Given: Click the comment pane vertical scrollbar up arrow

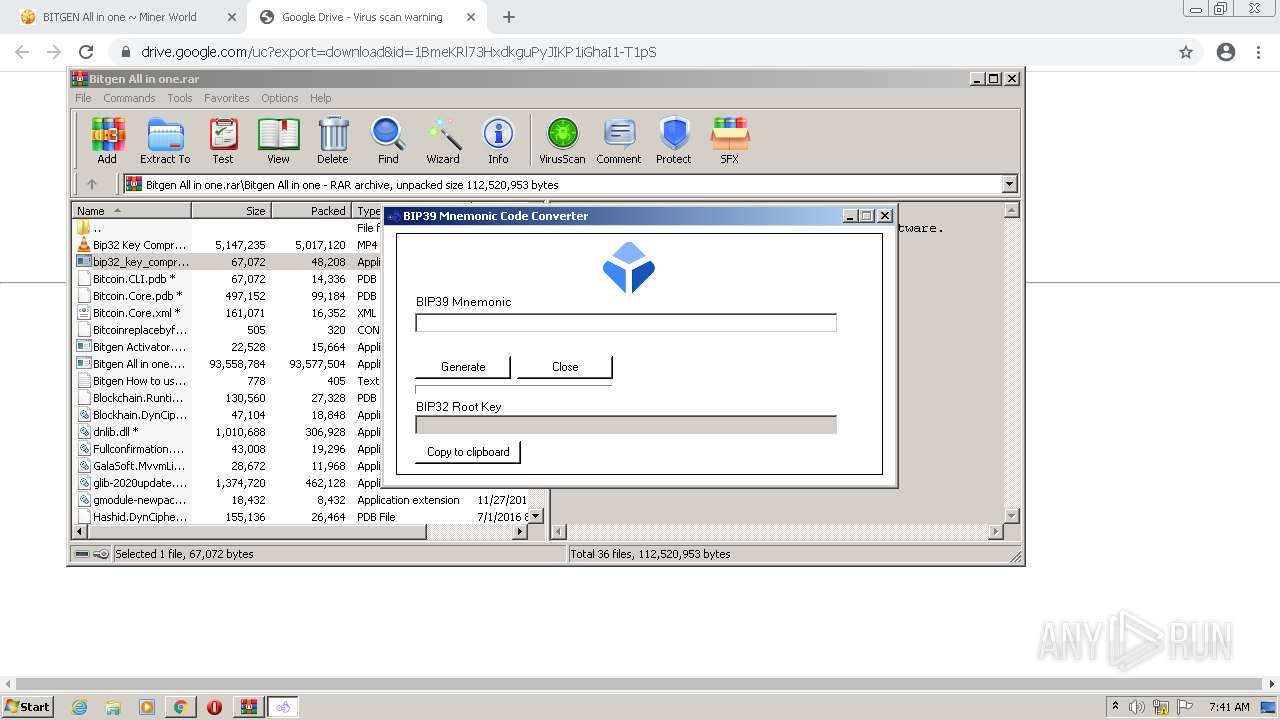Looking at the screenshot, I should tap(1011, 211).
